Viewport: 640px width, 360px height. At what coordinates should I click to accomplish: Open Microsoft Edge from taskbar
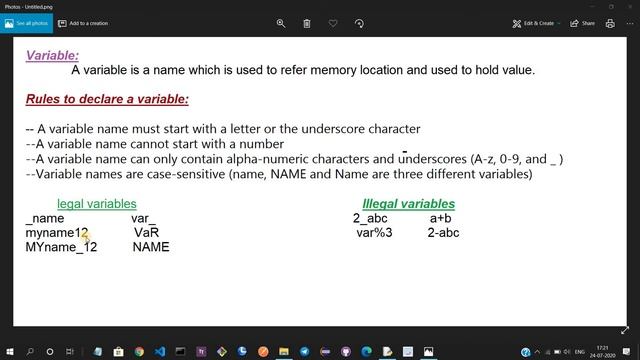(x=367, y=351)
